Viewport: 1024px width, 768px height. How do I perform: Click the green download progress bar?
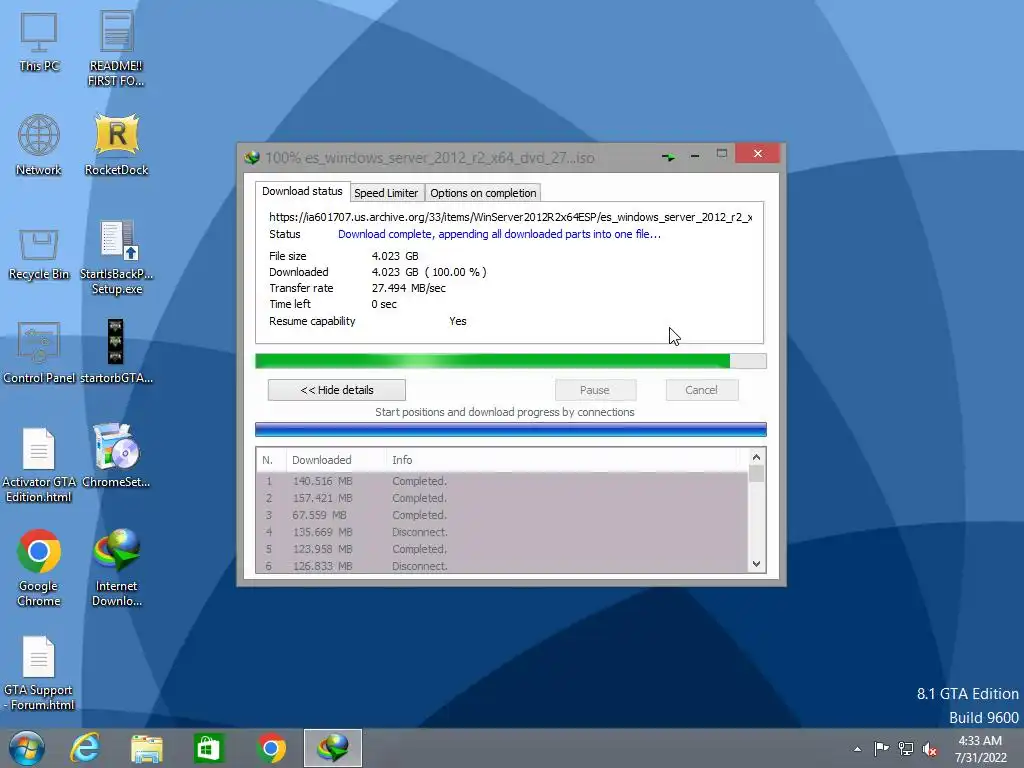511,361
